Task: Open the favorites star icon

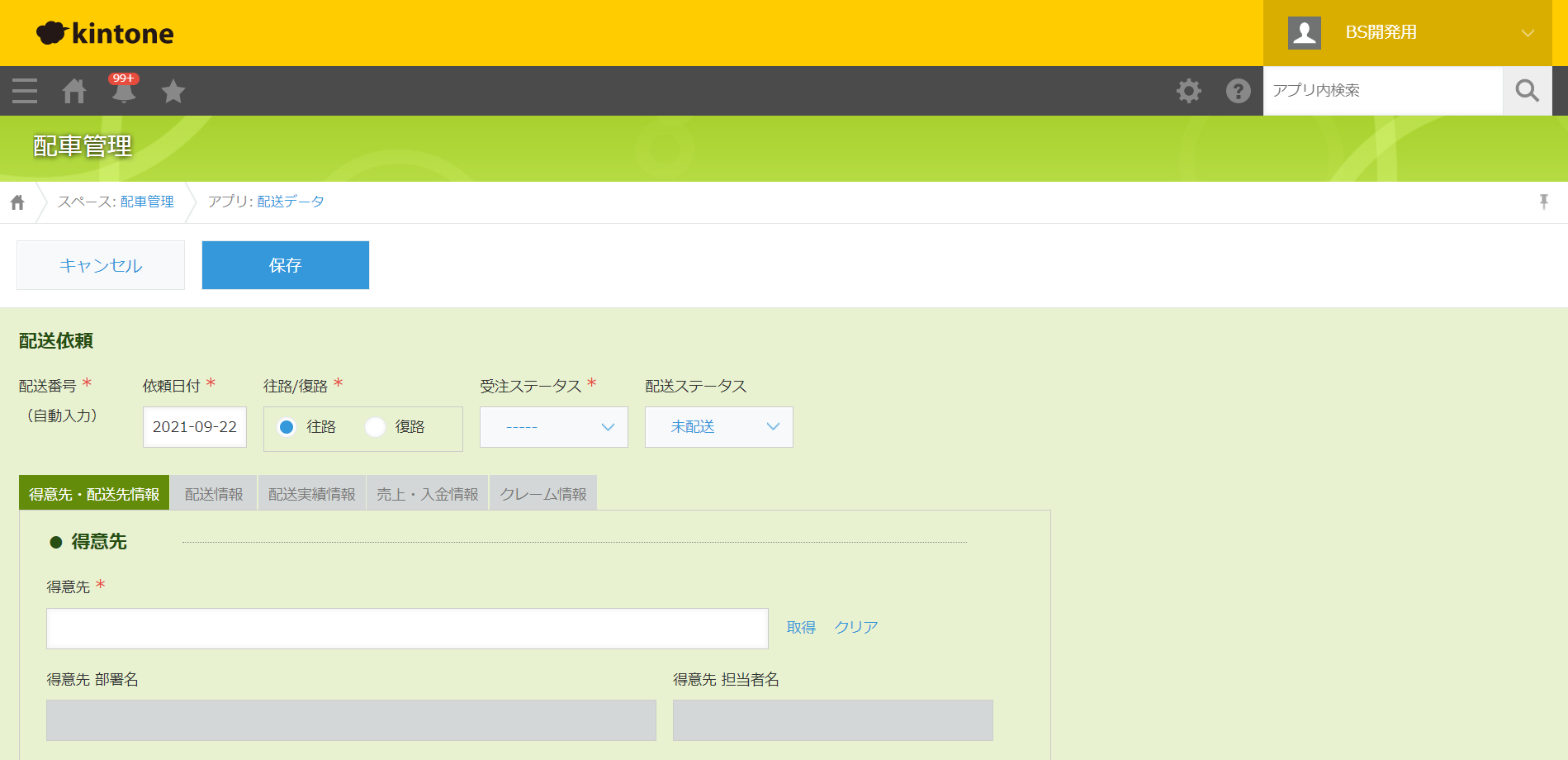Action: pyautogui.click(x=173, y=91)
